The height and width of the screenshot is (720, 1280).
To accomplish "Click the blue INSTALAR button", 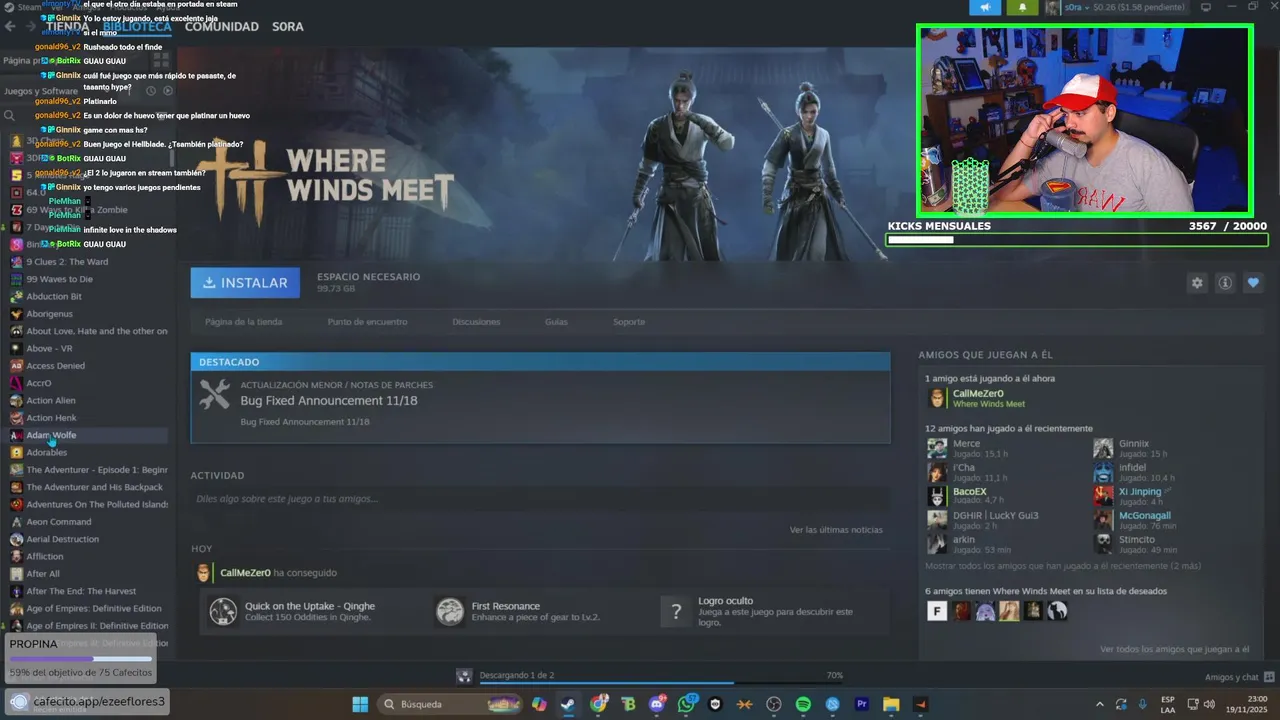I will click(x=245, y=283).
